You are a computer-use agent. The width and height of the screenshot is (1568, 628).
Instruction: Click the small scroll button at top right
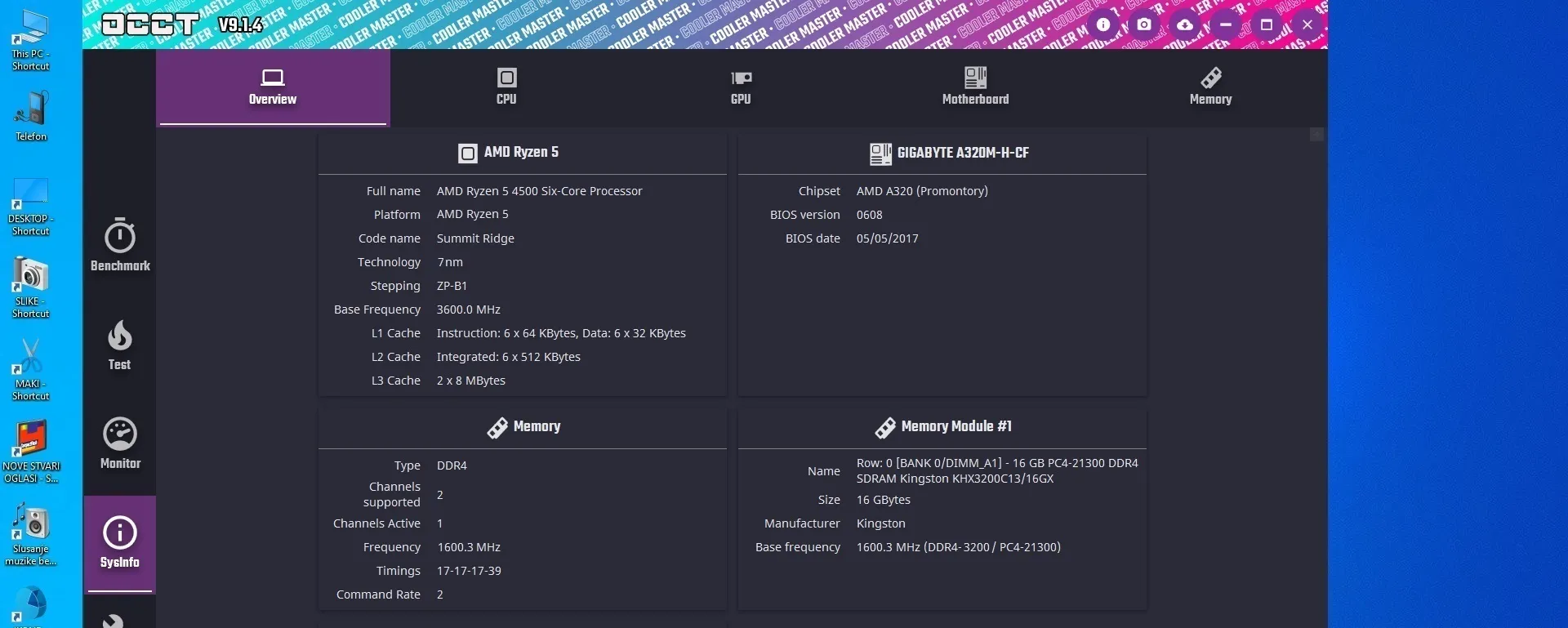(x=1316, y=134)
